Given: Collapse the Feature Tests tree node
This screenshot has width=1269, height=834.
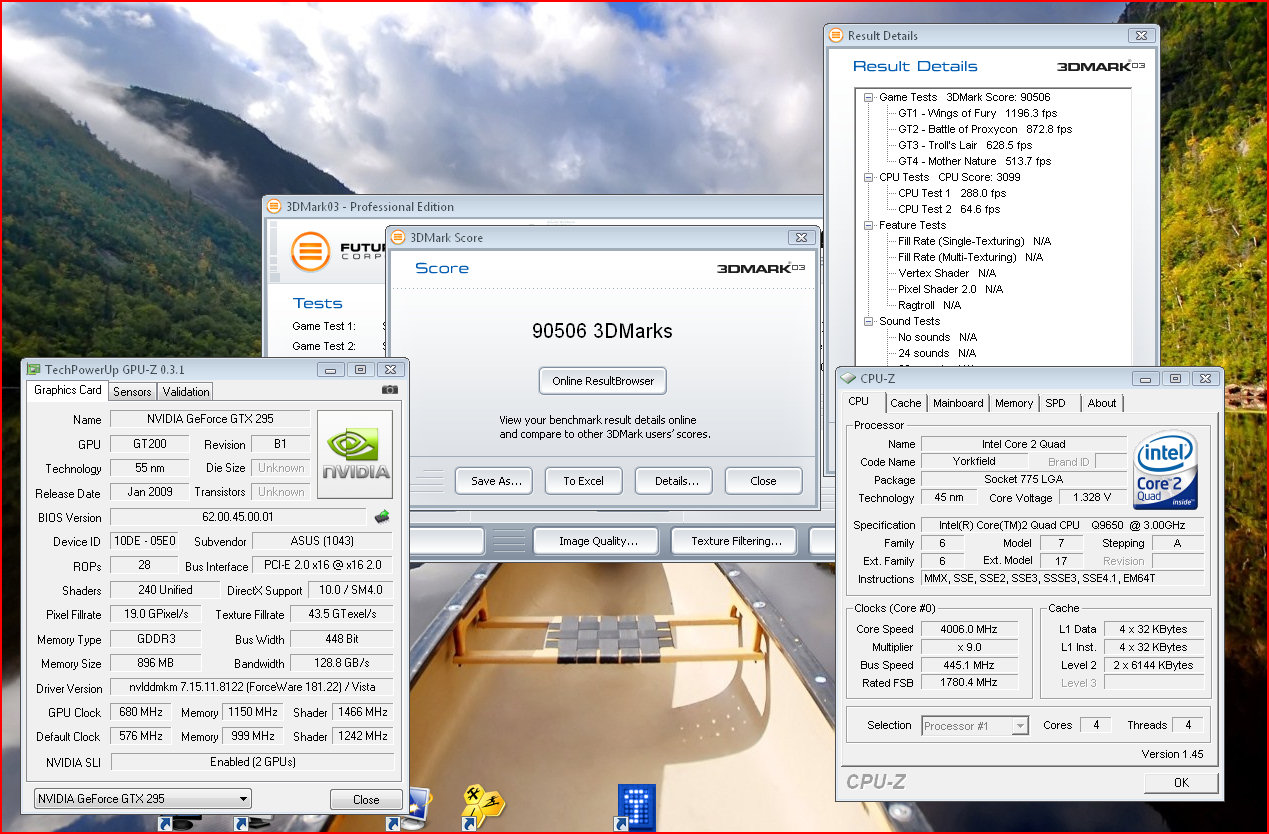Looking at the screenshot, I should 867,225.
